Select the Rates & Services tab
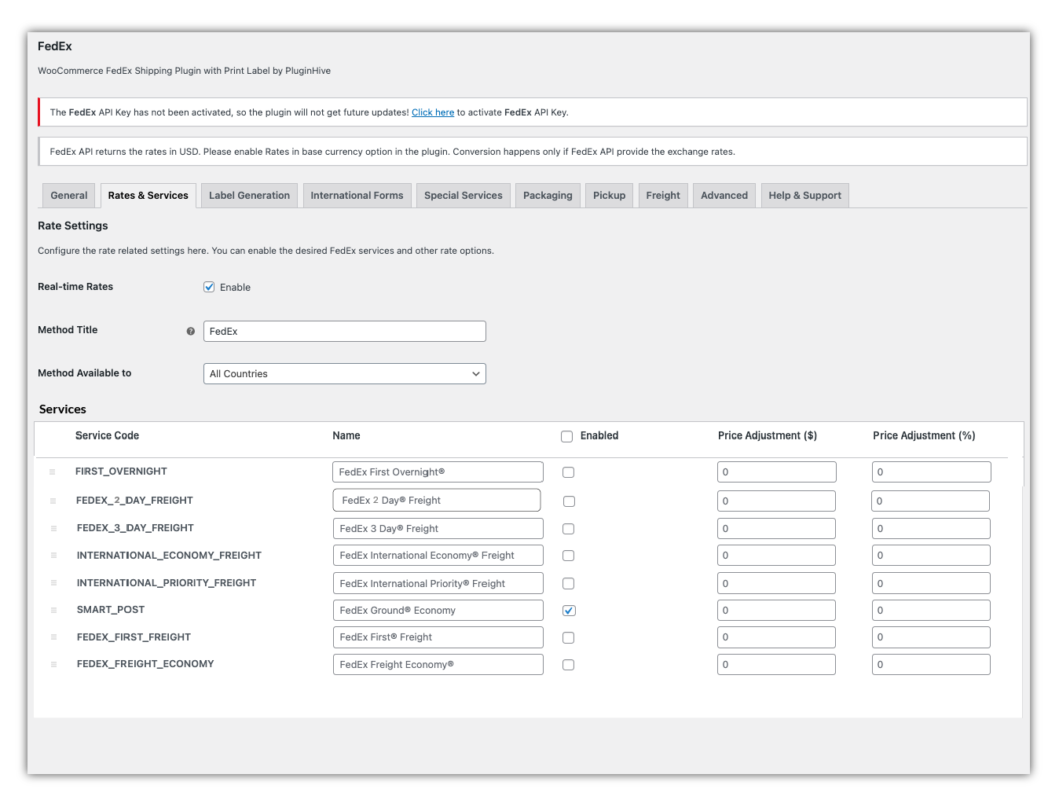Viewport: 1059px width, 800px height. [148, 196]
